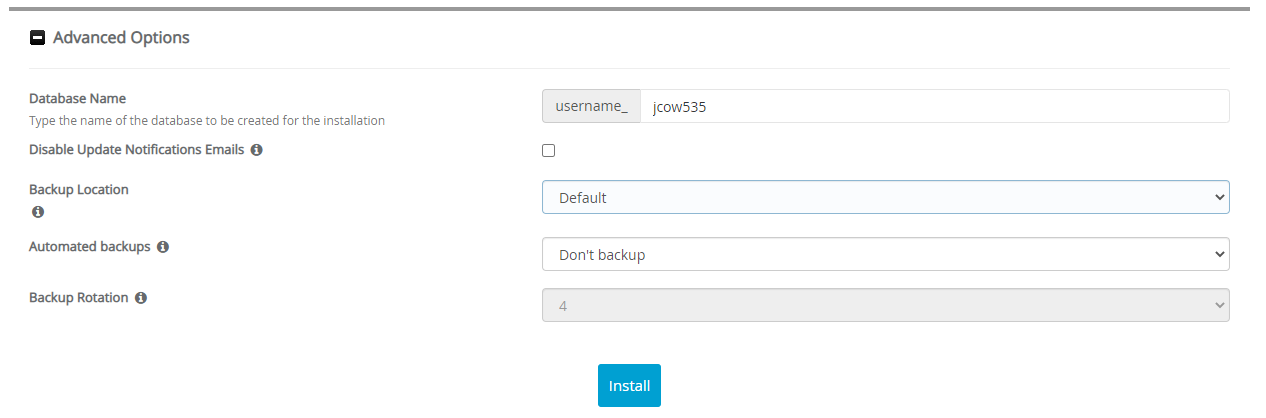The height and width of the screenshot is (418, 1266).
Task: Click the Disable Update Notifications Emails label
Action: pyautogui.click(x=136, y=150)
